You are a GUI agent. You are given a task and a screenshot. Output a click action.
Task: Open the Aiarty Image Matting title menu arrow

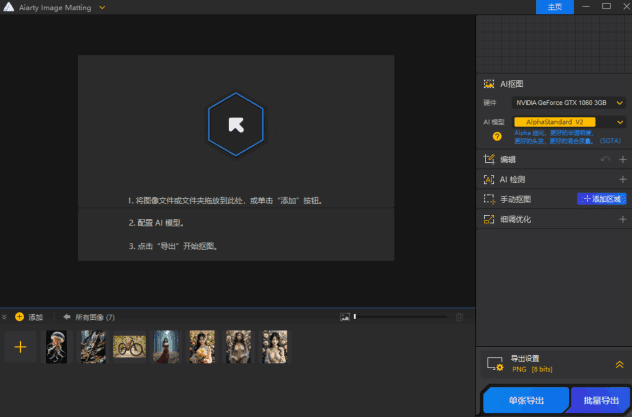[103, 7]
